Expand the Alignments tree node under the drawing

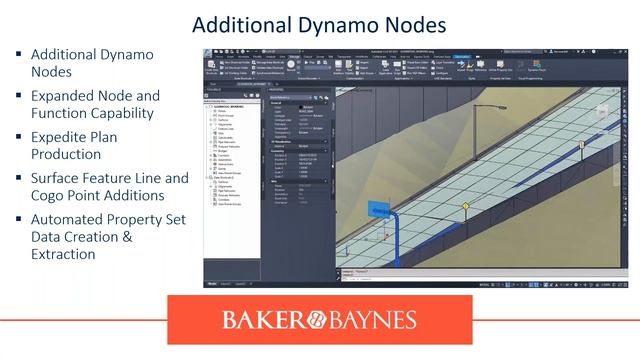pyautogui.click(x=211, y=124)
